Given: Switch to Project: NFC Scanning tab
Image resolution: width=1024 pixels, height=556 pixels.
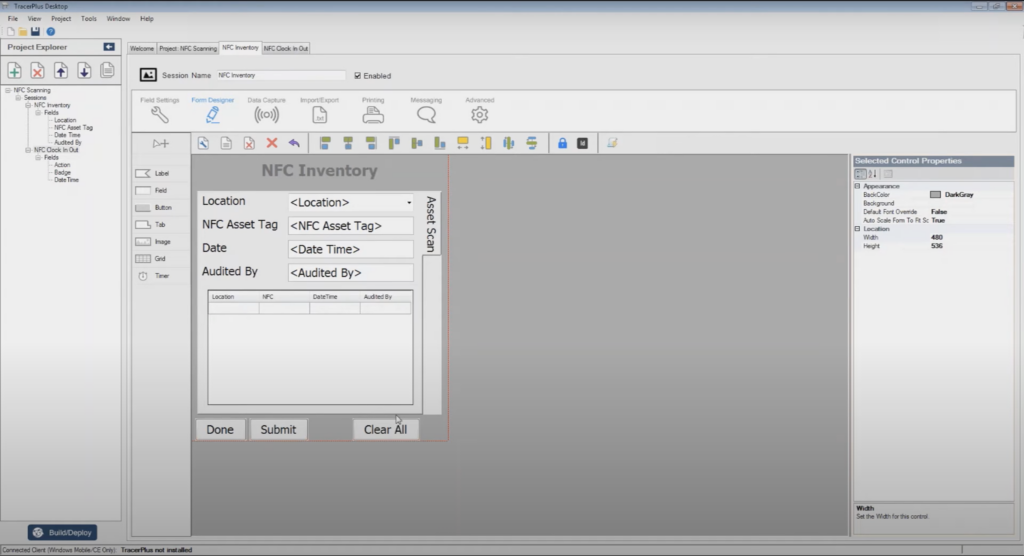Looking at the screenshot, I should coord(187,48).
